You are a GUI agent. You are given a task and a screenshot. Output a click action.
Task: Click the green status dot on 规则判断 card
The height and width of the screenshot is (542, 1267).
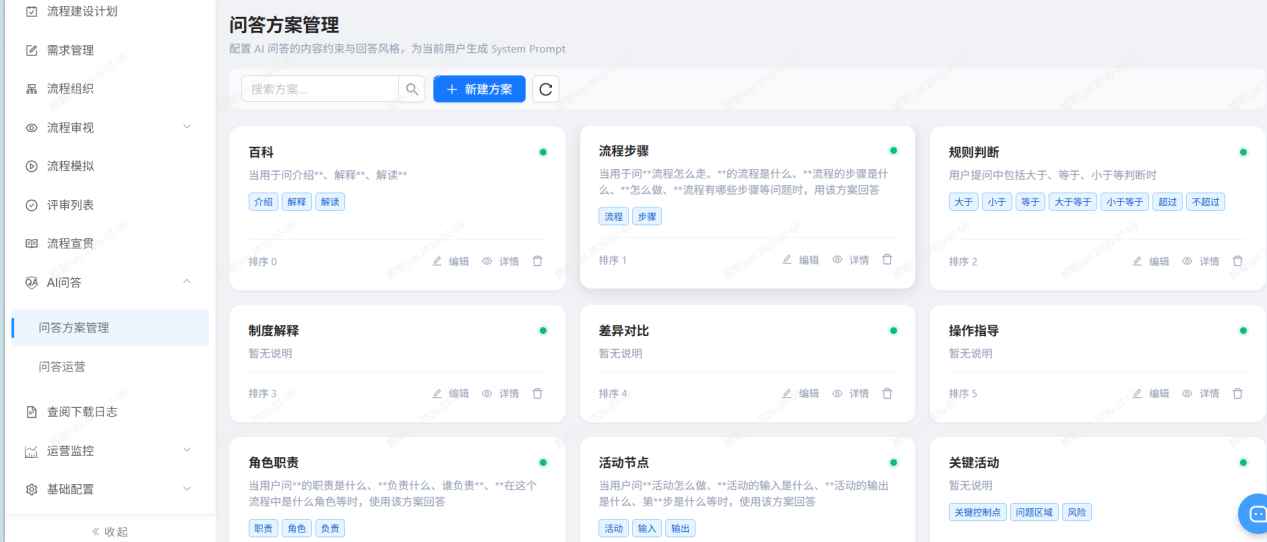pos(1243,152)
